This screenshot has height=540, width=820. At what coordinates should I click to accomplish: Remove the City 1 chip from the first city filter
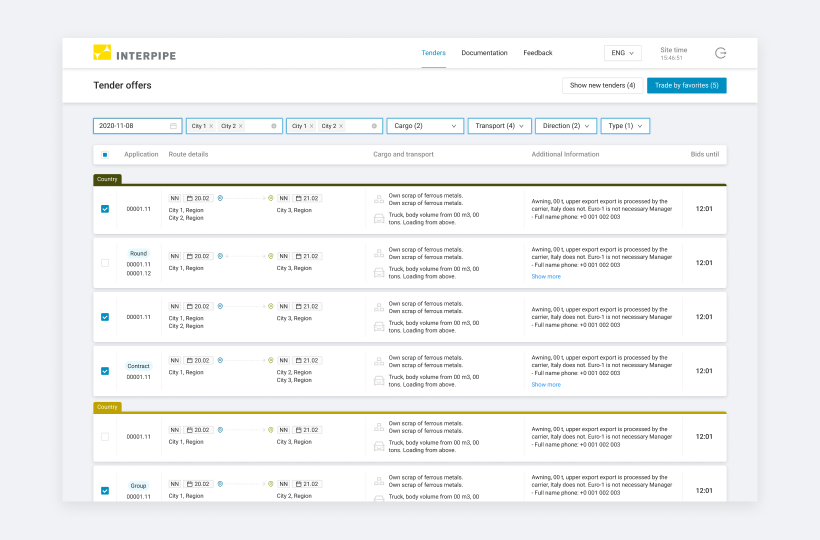tap(211, 126)
